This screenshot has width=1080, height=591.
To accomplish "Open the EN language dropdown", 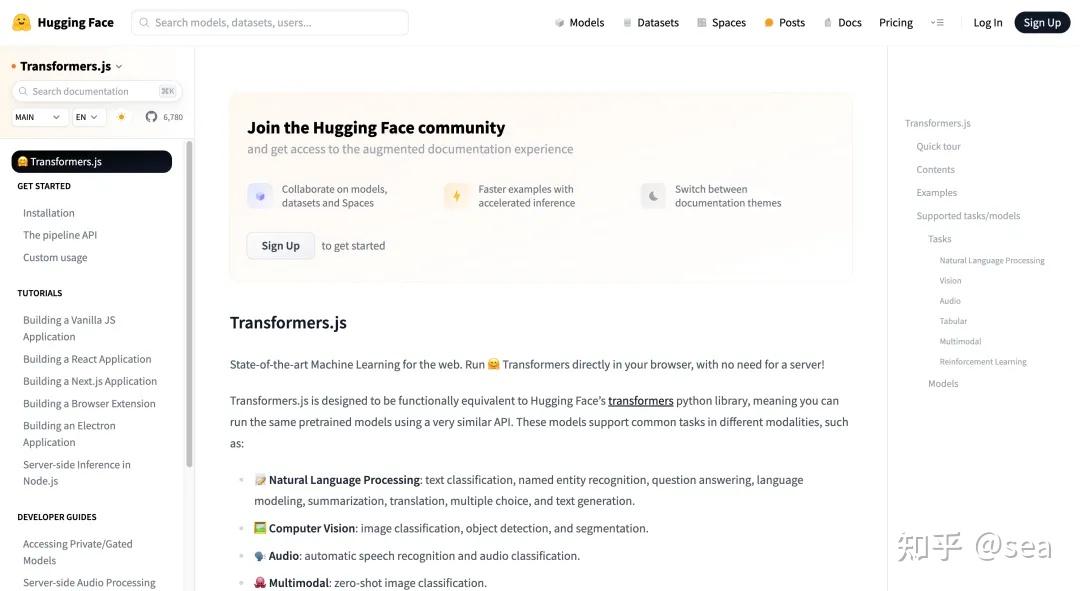I will point(89,117).
